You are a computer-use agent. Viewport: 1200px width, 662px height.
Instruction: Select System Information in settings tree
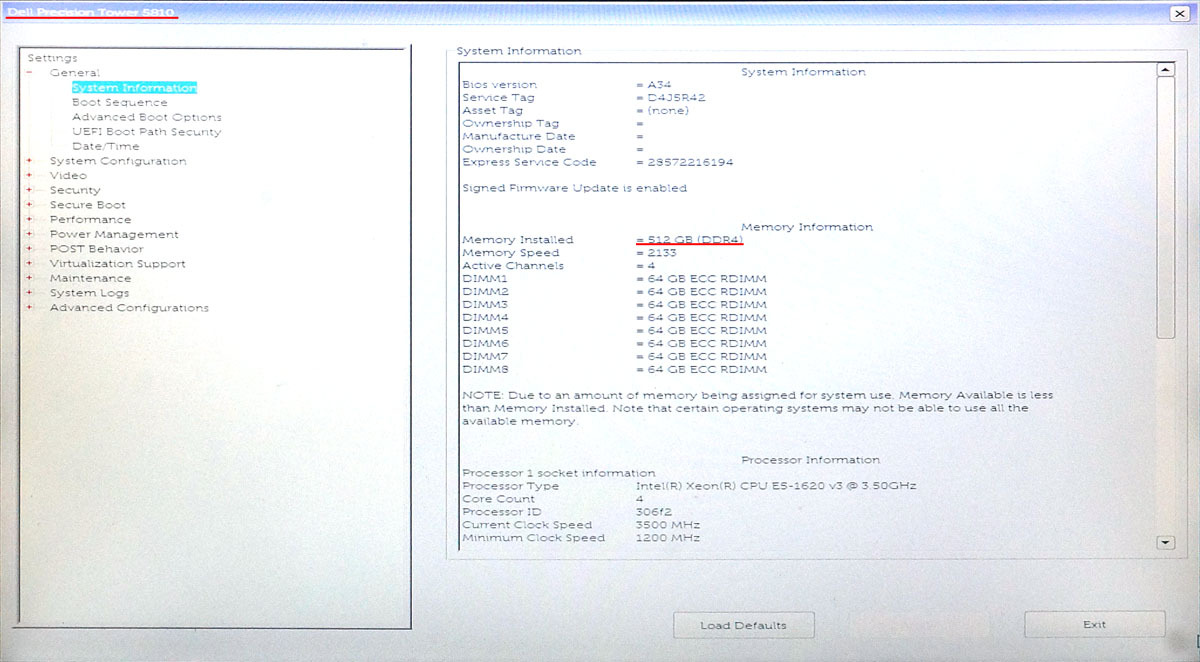pyautogui.click(x=134, y=88)
